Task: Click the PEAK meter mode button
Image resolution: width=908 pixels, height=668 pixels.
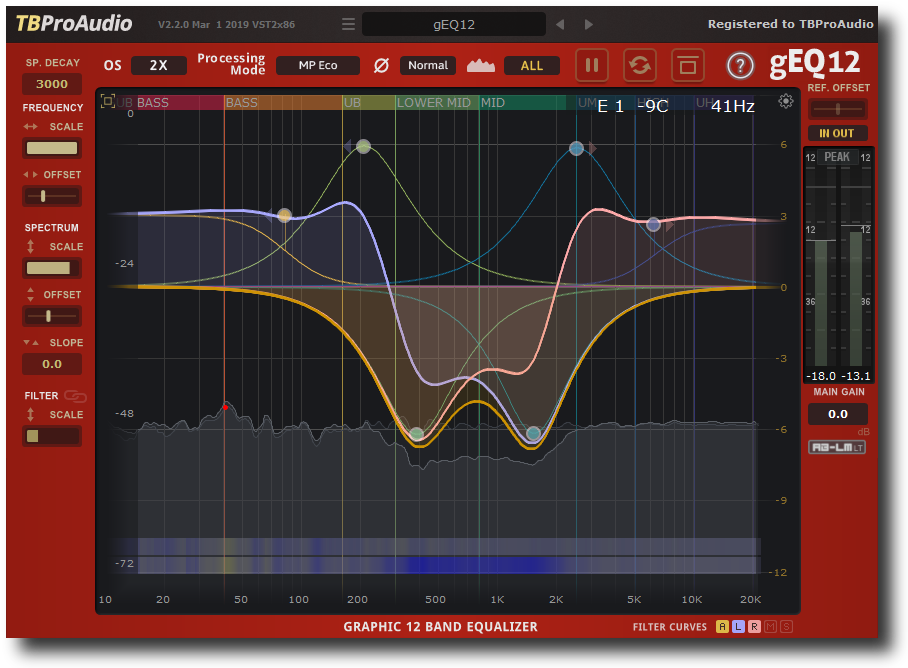Action: click(x=837, y=157)
